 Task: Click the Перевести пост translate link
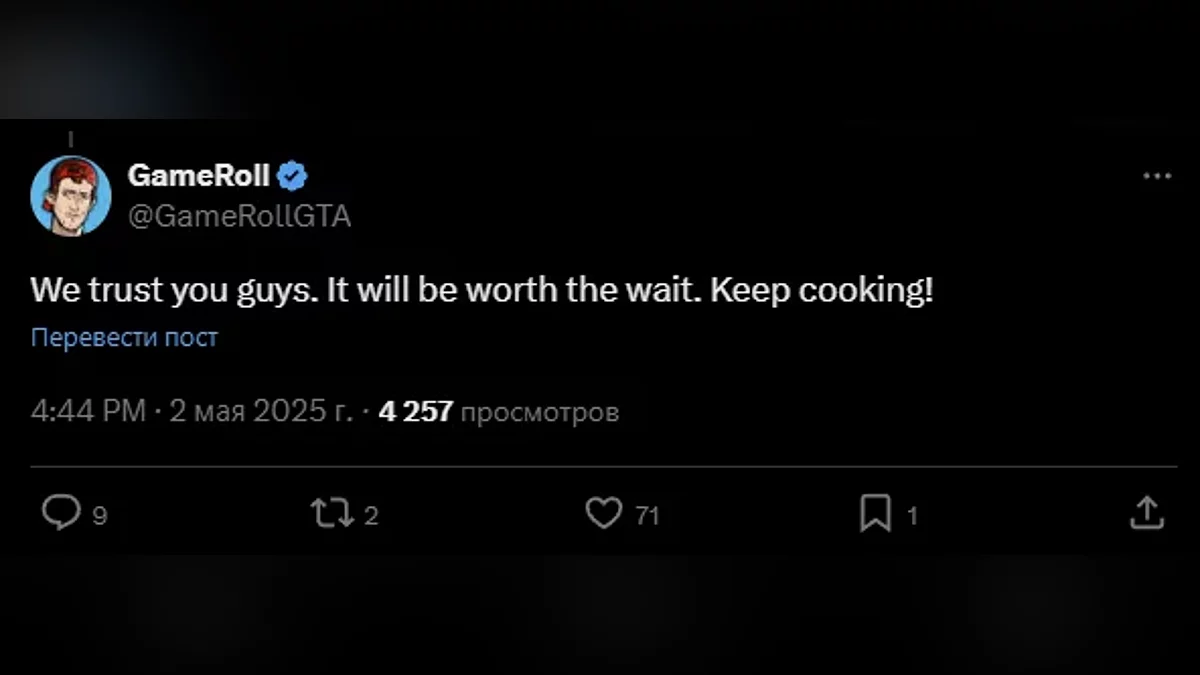point(124,338)
